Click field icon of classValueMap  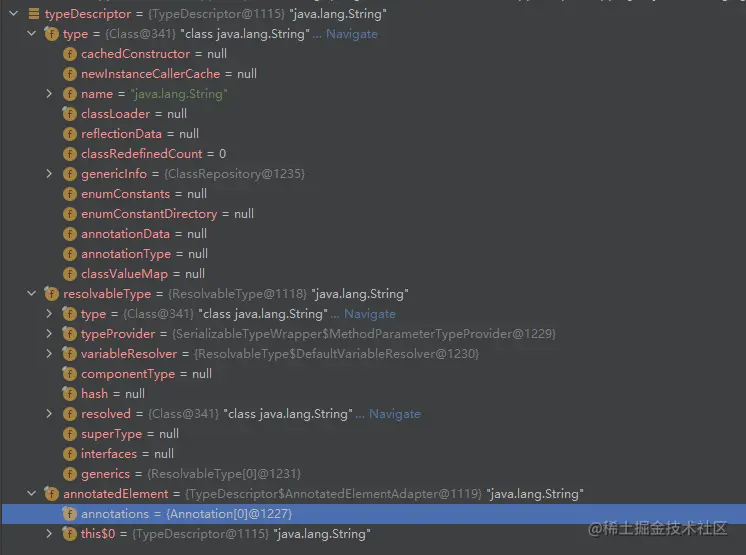click(69, 273)
